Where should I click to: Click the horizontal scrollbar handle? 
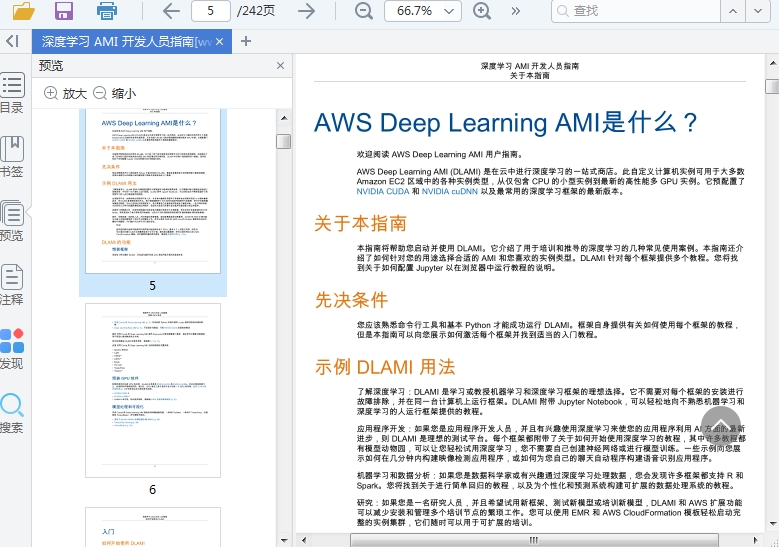tap(534, 540)
